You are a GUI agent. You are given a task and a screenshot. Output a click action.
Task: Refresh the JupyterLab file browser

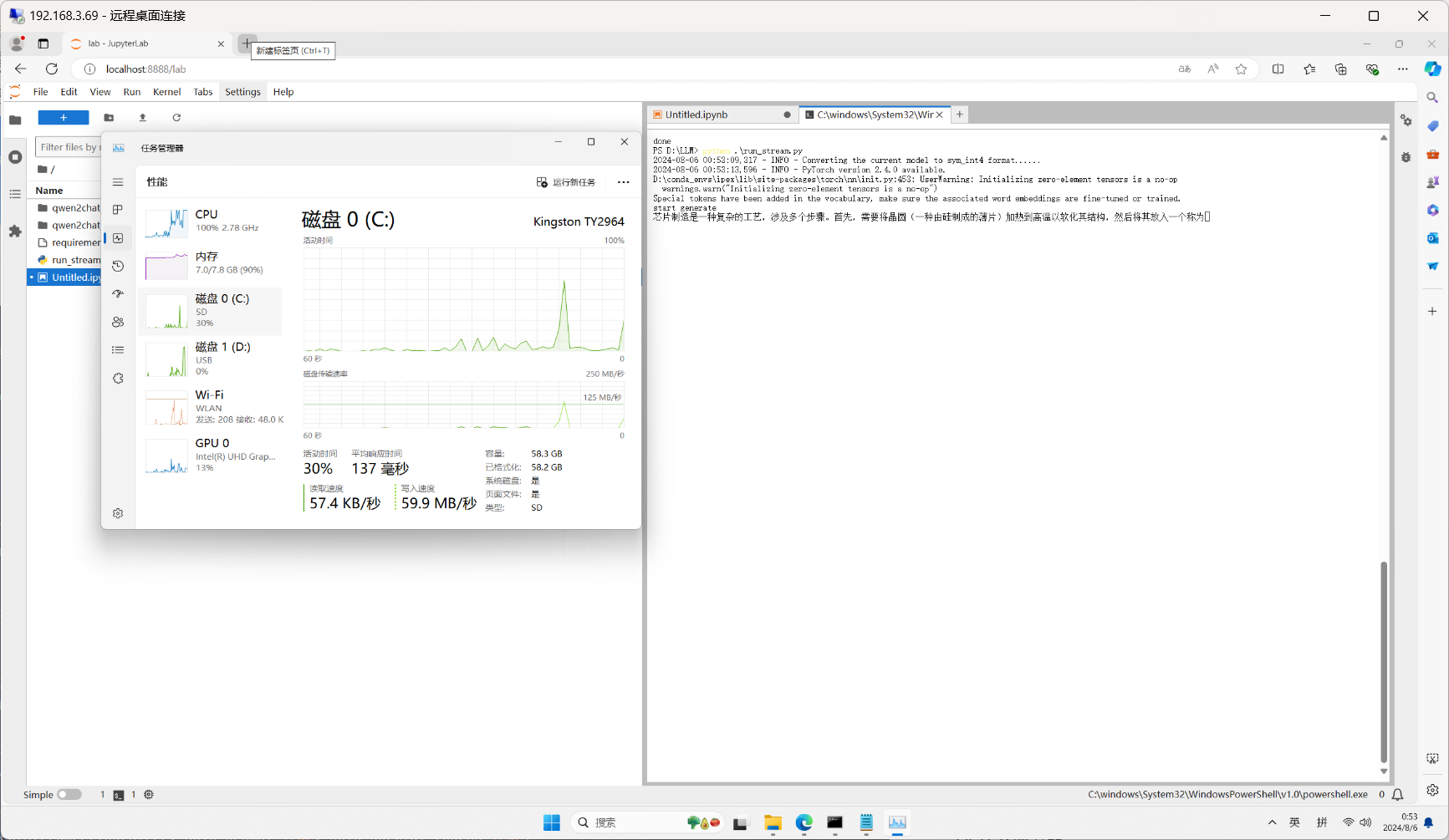pos(176,118)
